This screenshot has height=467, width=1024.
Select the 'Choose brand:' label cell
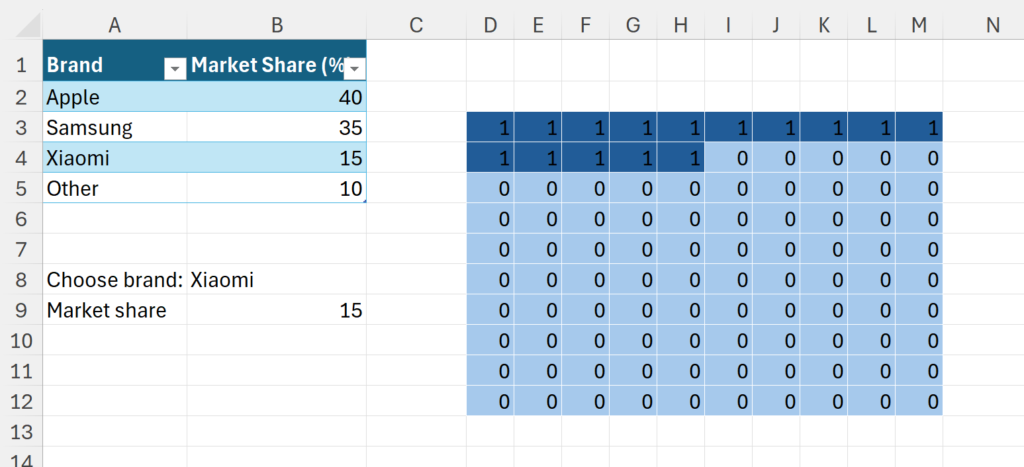114,280
